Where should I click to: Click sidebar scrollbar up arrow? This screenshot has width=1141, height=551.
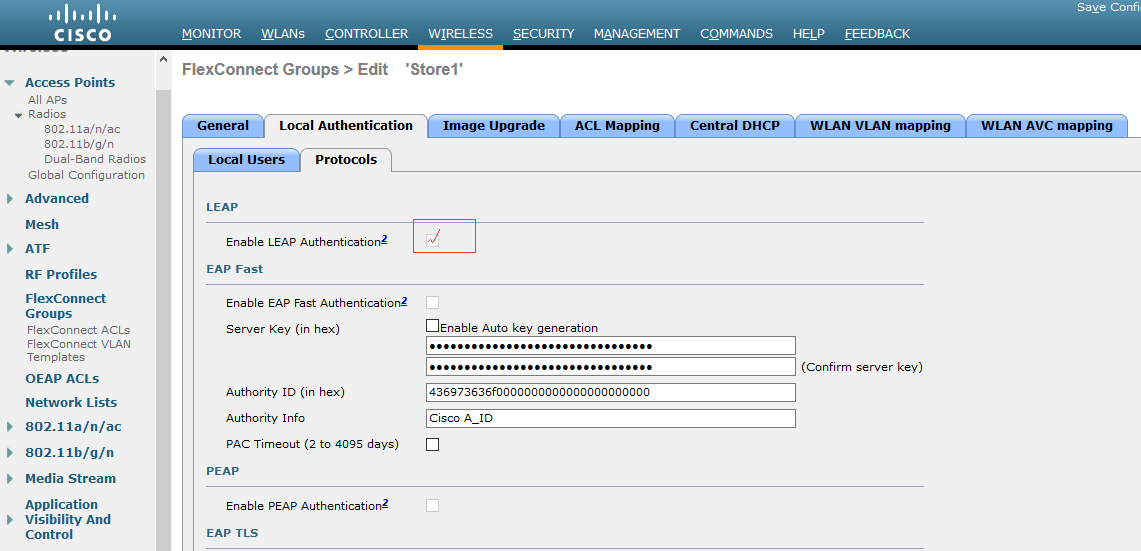click(x=163, y=60)
